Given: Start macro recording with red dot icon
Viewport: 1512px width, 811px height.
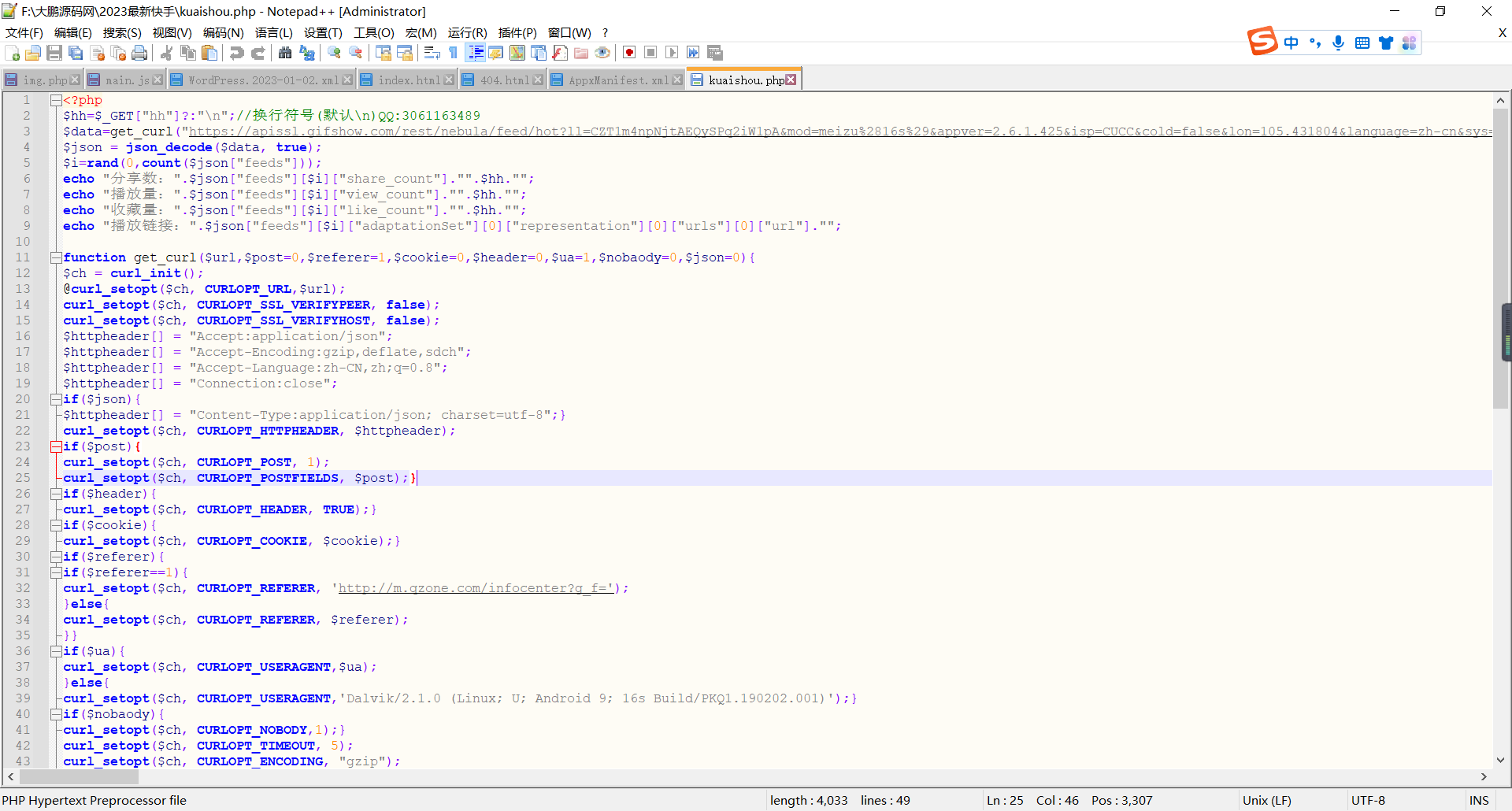Looking at the screenshot, I should tap(629, 53).
